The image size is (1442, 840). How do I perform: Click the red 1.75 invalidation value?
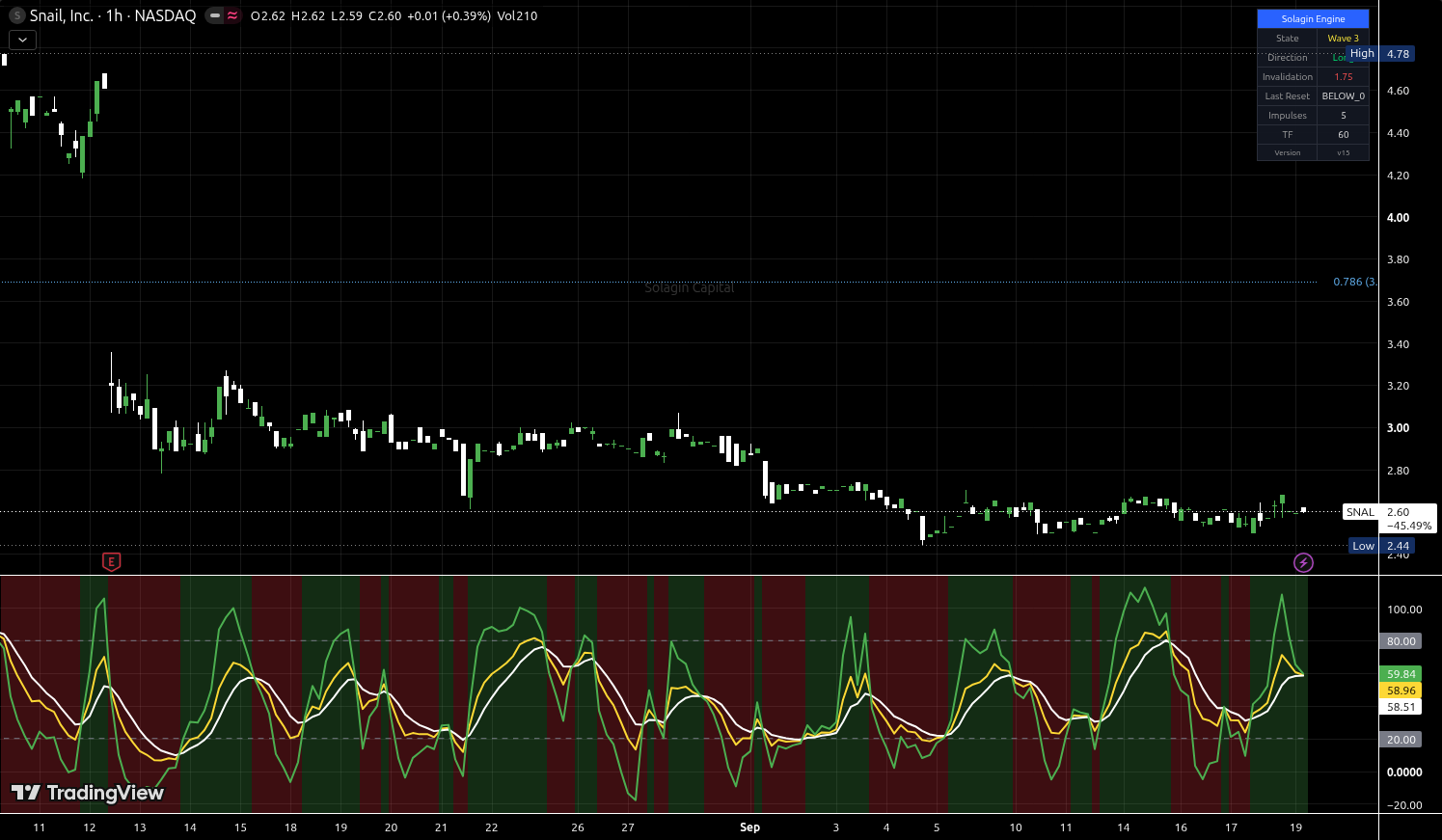[1343, 77]
